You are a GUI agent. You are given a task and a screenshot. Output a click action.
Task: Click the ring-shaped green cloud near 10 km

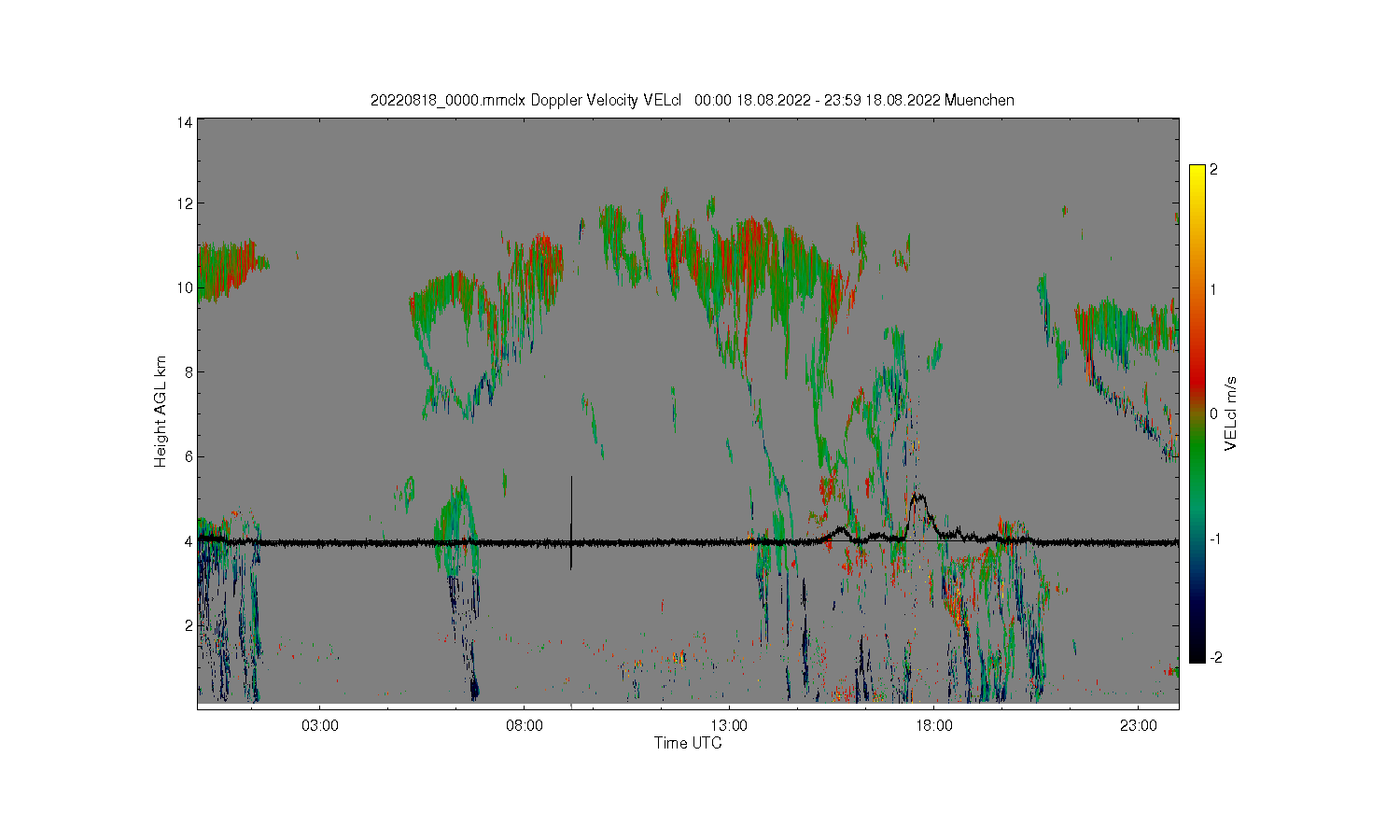pyautogui.click(x=457, y=345)
